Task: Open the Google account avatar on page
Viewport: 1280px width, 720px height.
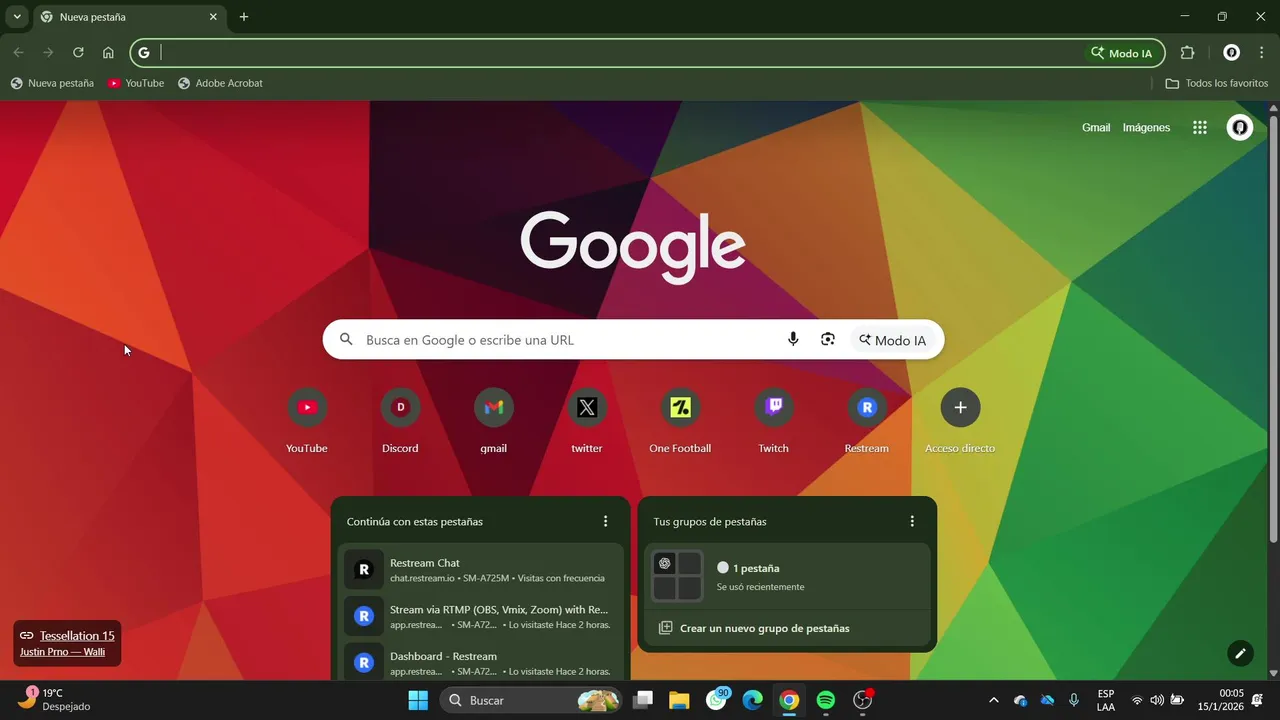Action: coord(1240,128)
